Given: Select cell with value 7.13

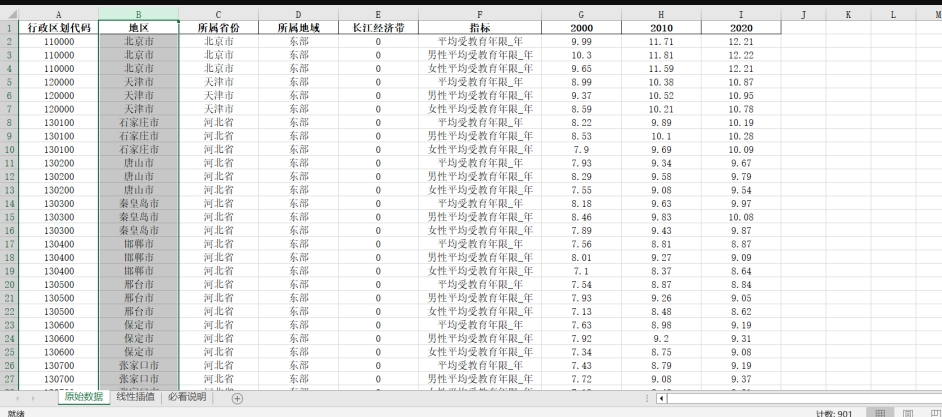Looking at the screenshot, I should pos(581,311).
